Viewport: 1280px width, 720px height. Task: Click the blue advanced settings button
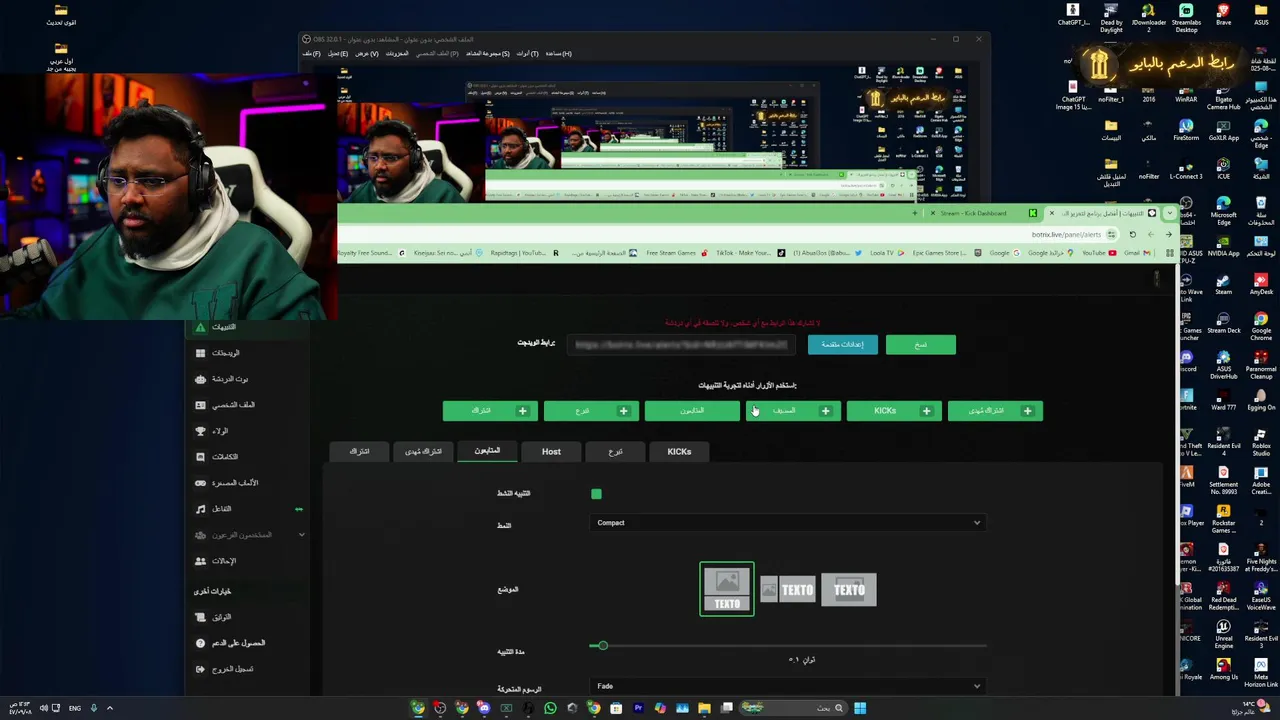point(842,345)
